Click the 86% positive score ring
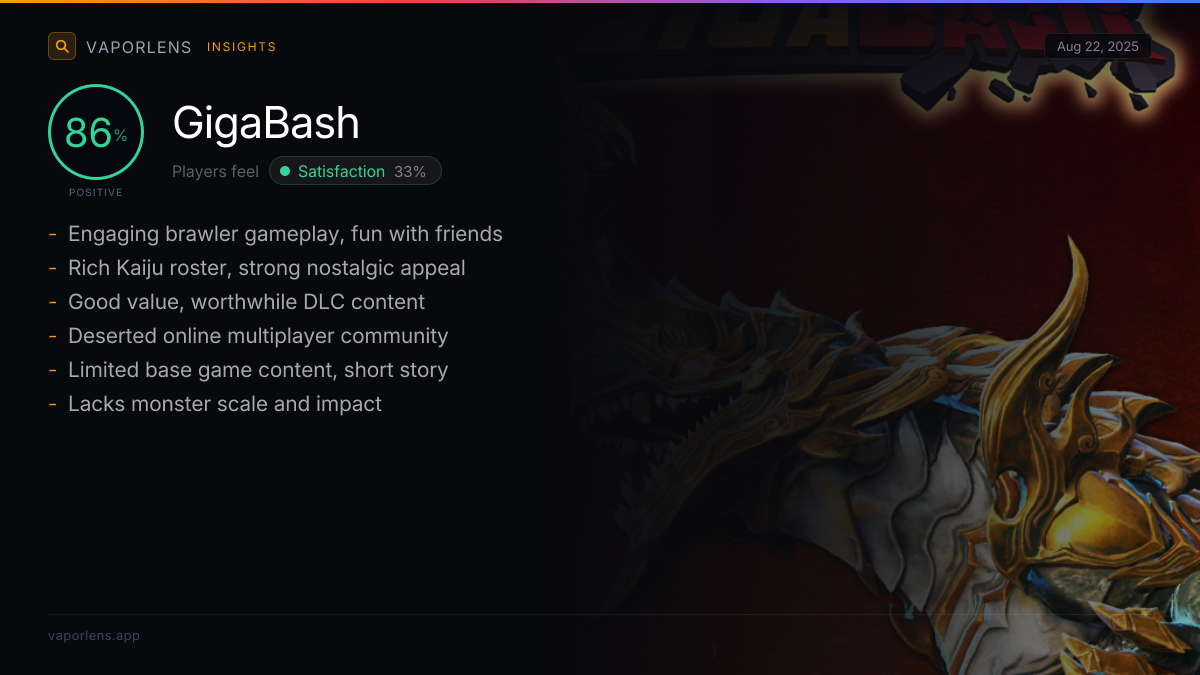 coord(96,132)
